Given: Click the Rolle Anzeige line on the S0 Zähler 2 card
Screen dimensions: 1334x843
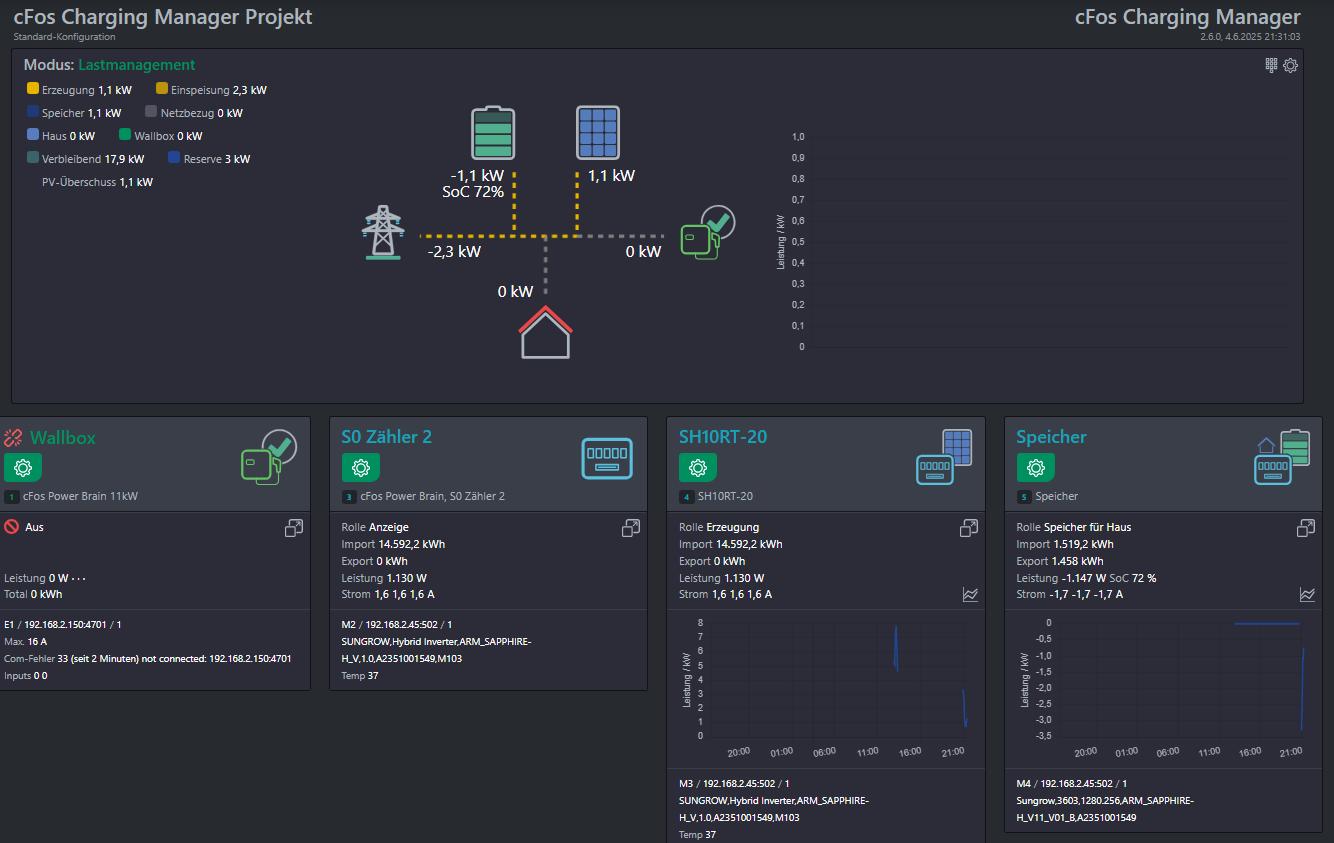Looking at the screenshot, I should (375, 527).
